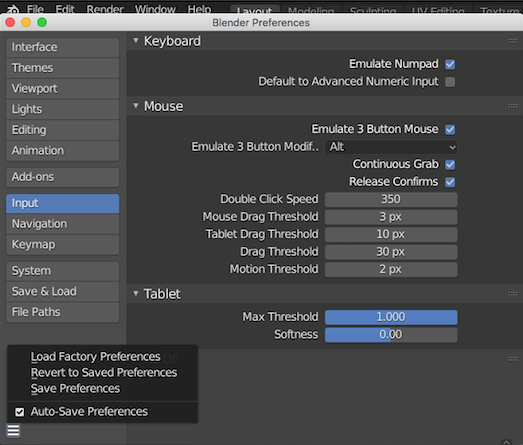Viewport: 523px width, 445px height.
Task: Click the Keyboard panel drag grip icon
Action: [513, 41]
